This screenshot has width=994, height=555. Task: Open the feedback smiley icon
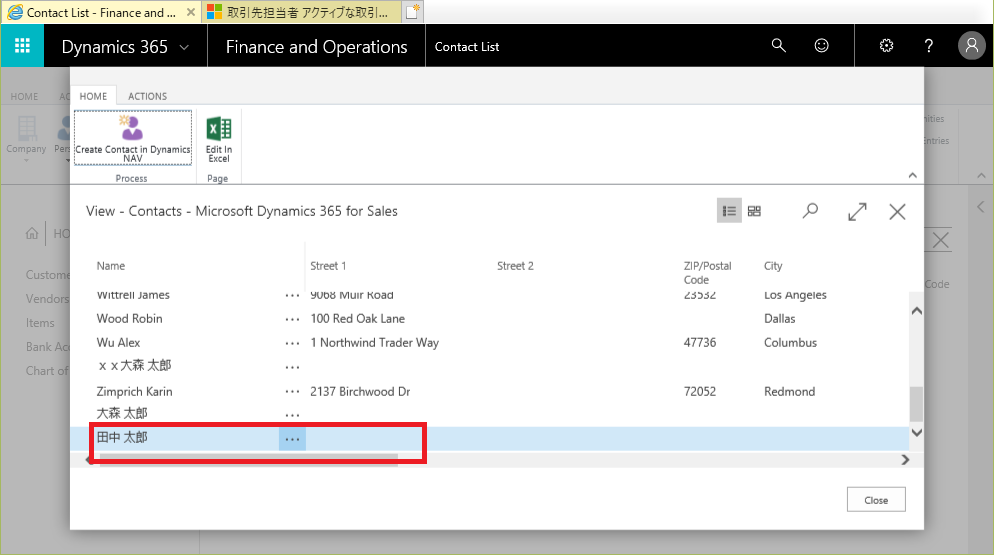[x=822, y=46]
